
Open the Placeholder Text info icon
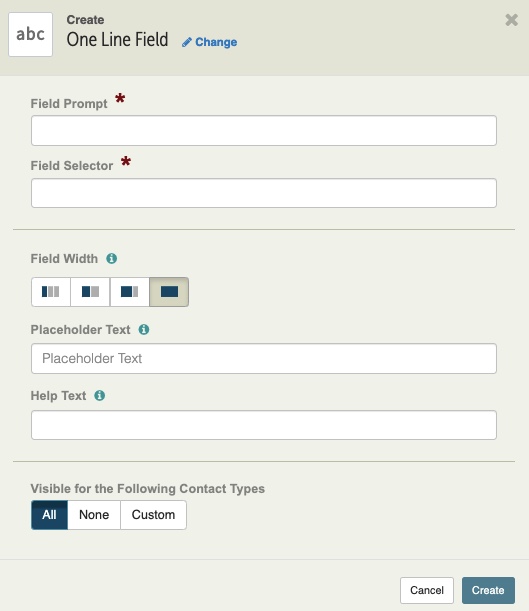pyautogui.click(x=144, y=330)
